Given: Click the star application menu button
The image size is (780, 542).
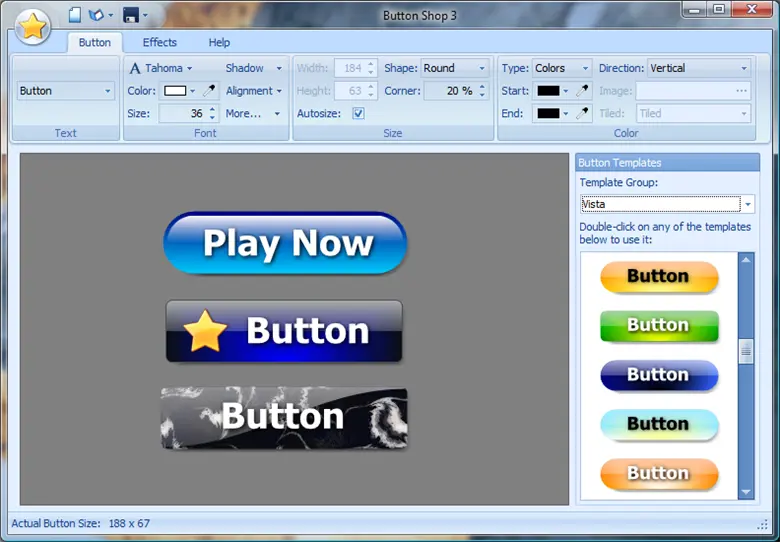Looking at the screenshot, I should pyautogui.click(x=32, y=27).
